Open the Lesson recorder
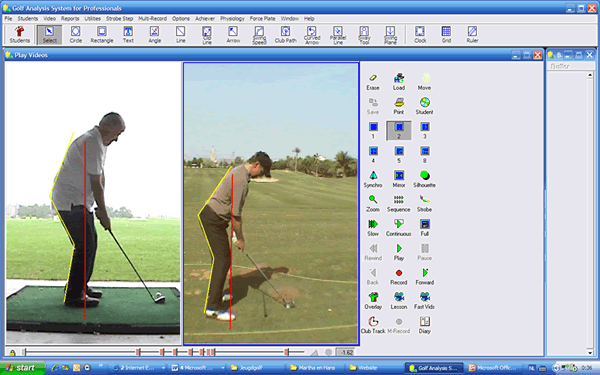 tap(399, 301)
